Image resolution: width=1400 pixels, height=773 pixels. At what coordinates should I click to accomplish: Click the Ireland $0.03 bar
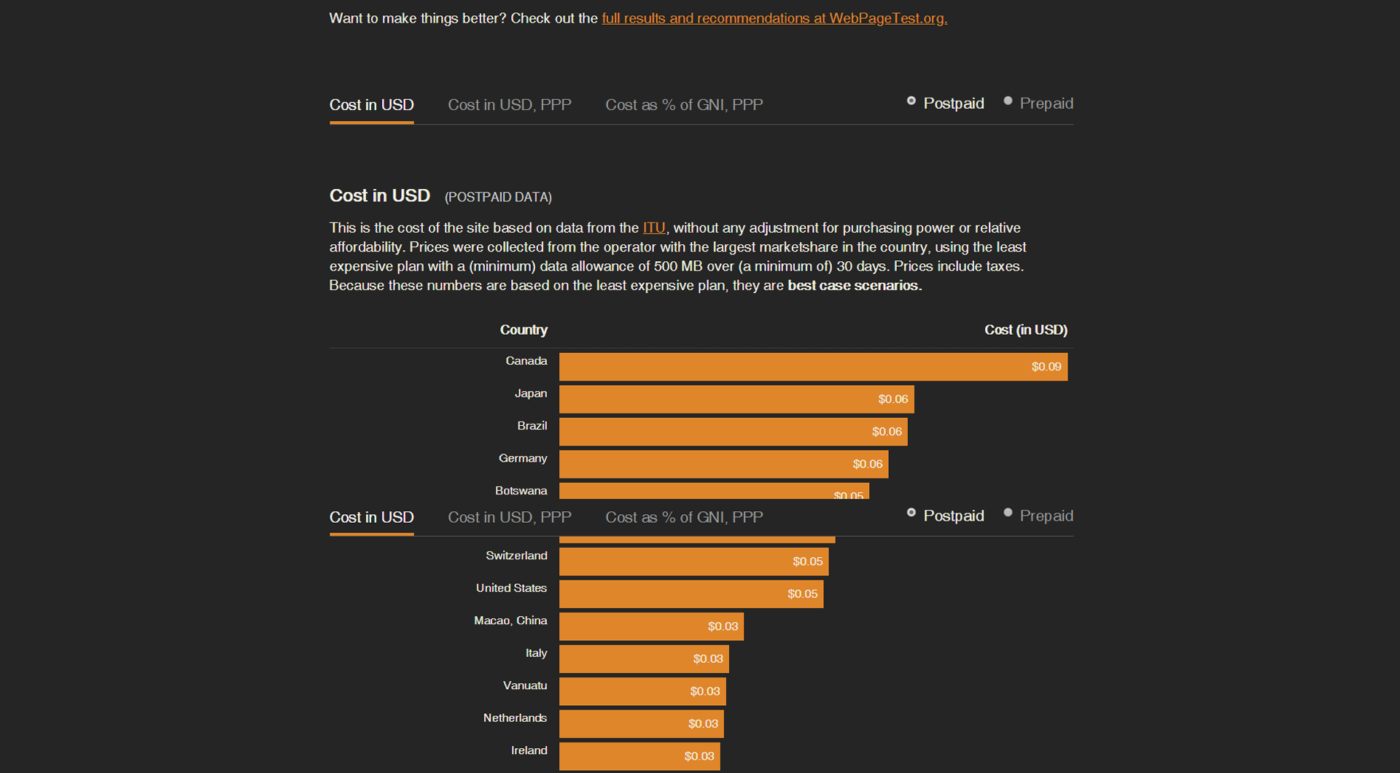click(x=639, y=756)
